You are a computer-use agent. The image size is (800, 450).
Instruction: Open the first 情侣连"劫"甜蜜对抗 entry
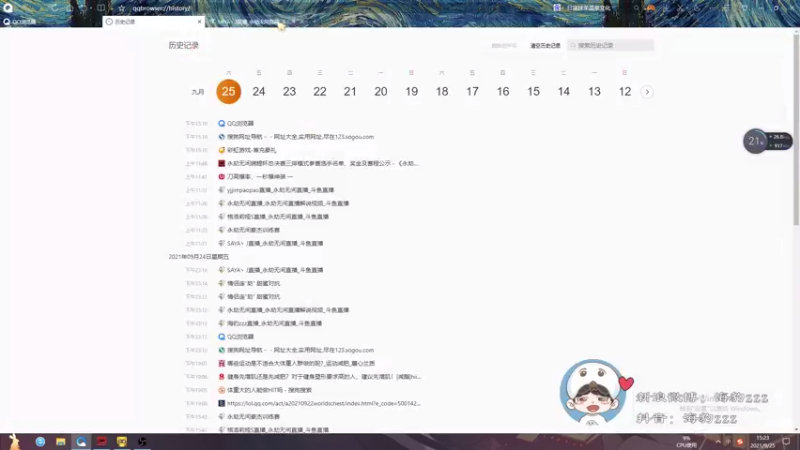point(253,283)
